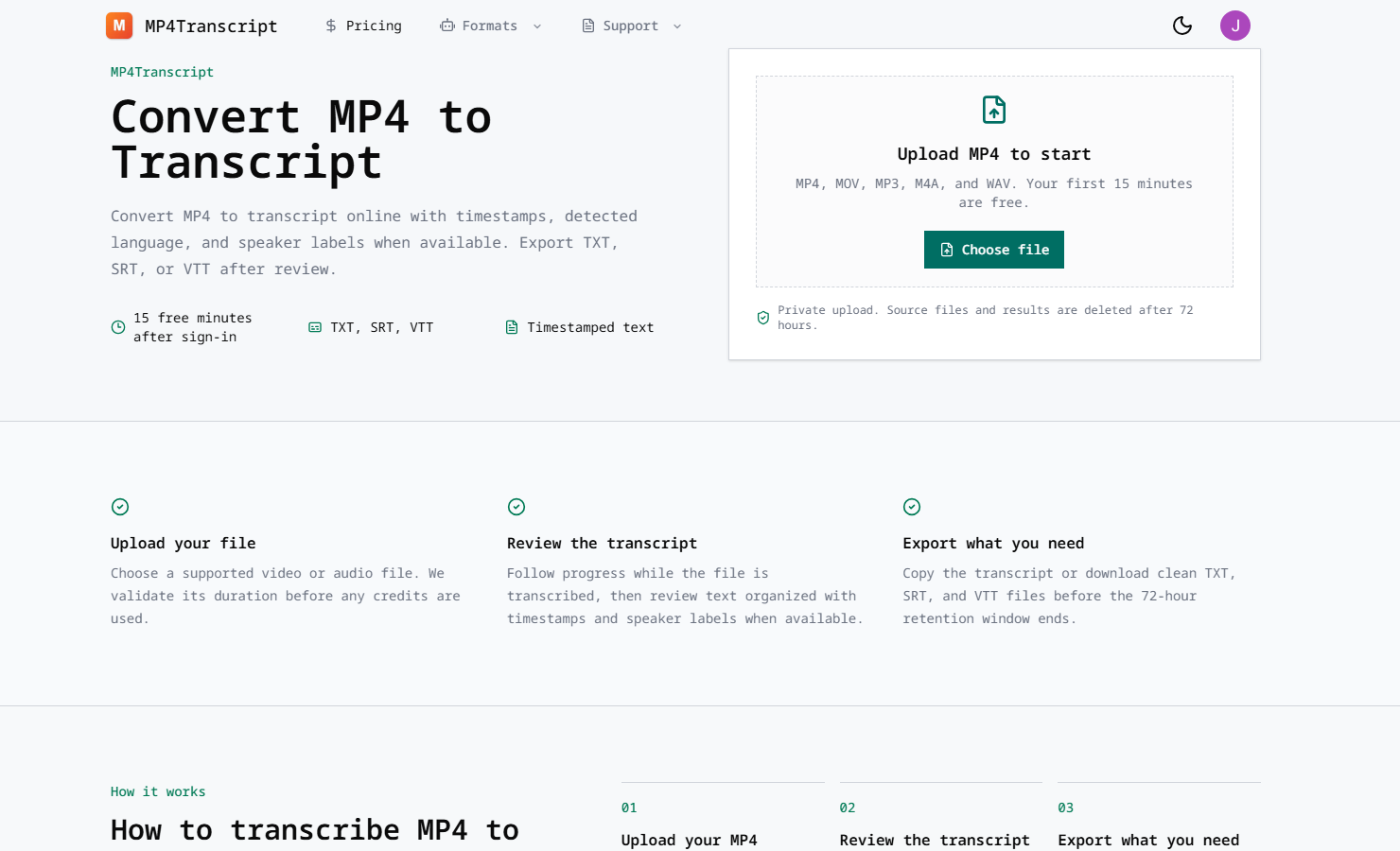Image resolution: width=1400 pixels, height=851 pixels.
Task: Click the 15 free minutes after sign-in text
Action: pyautogui.click(x=193, y=327)
